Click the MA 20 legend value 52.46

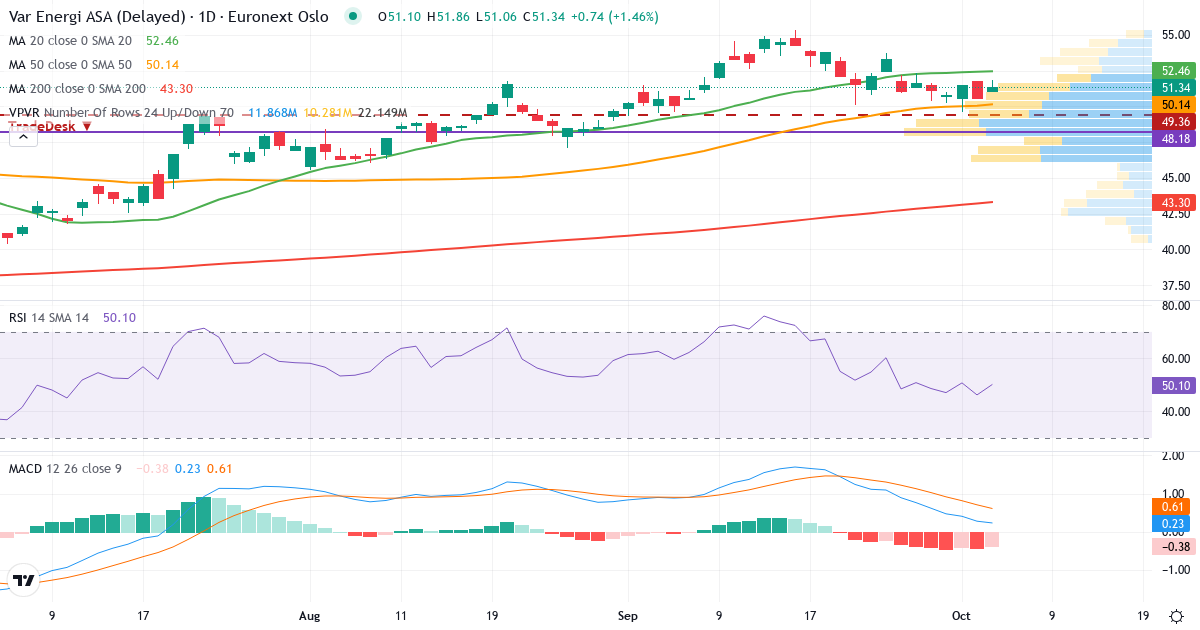coord(162,41)
